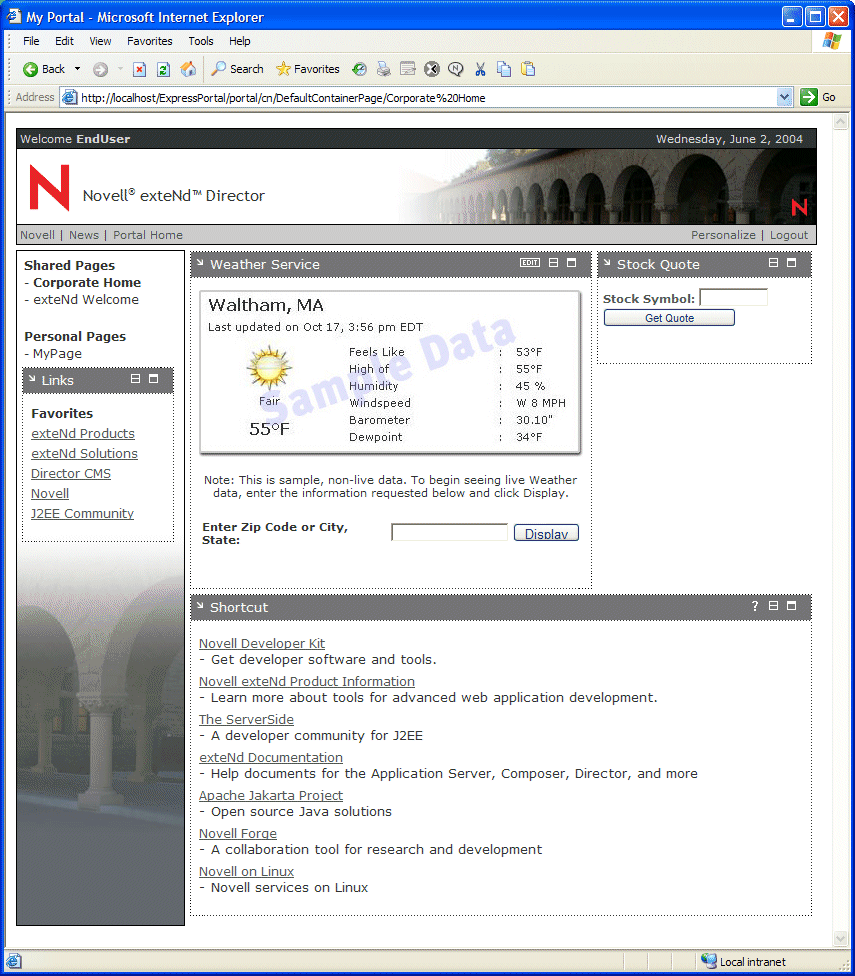The height and width of the screenshot is (976, 855).
Task: Click the Go button
Action: 818,97
